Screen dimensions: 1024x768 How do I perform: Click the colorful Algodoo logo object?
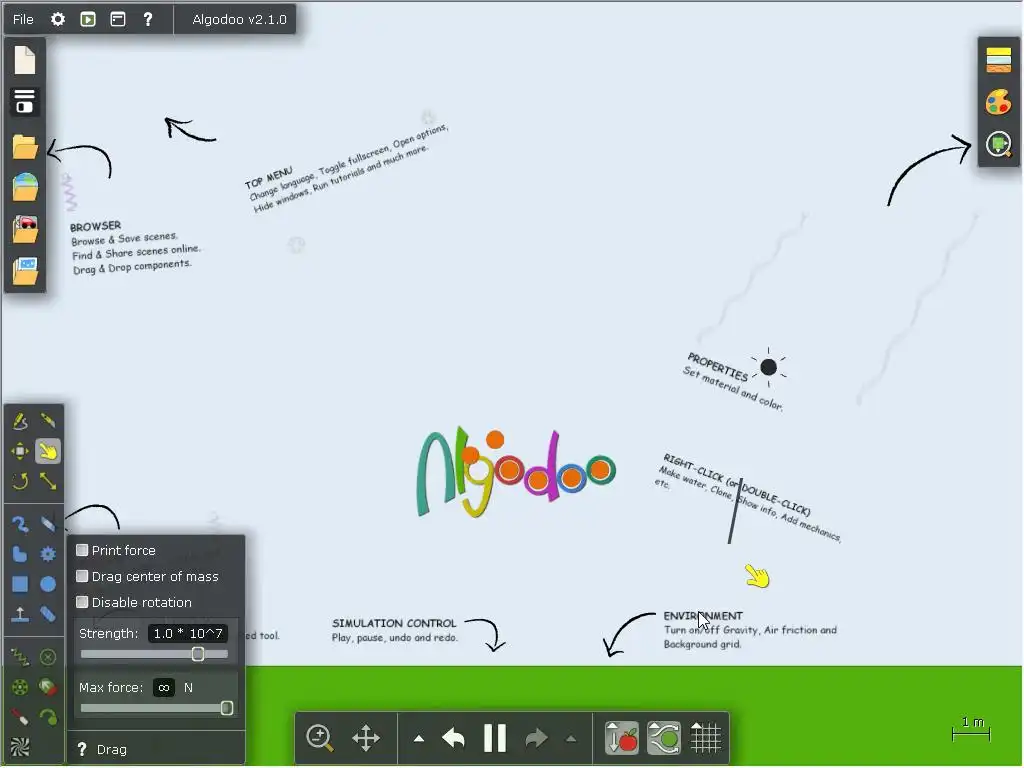pos(515,472)
